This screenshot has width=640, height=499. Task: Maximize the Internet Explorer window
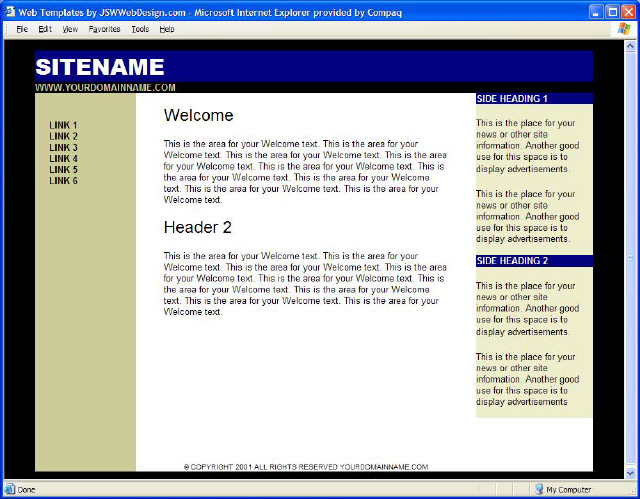(x=612, y=12)
